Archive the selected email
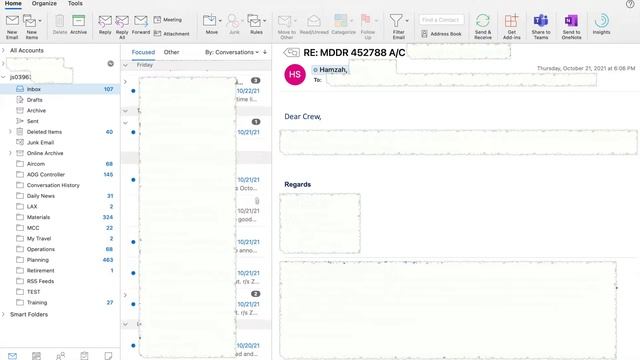Screen dimensions: 640x360 tap(78, 24)
